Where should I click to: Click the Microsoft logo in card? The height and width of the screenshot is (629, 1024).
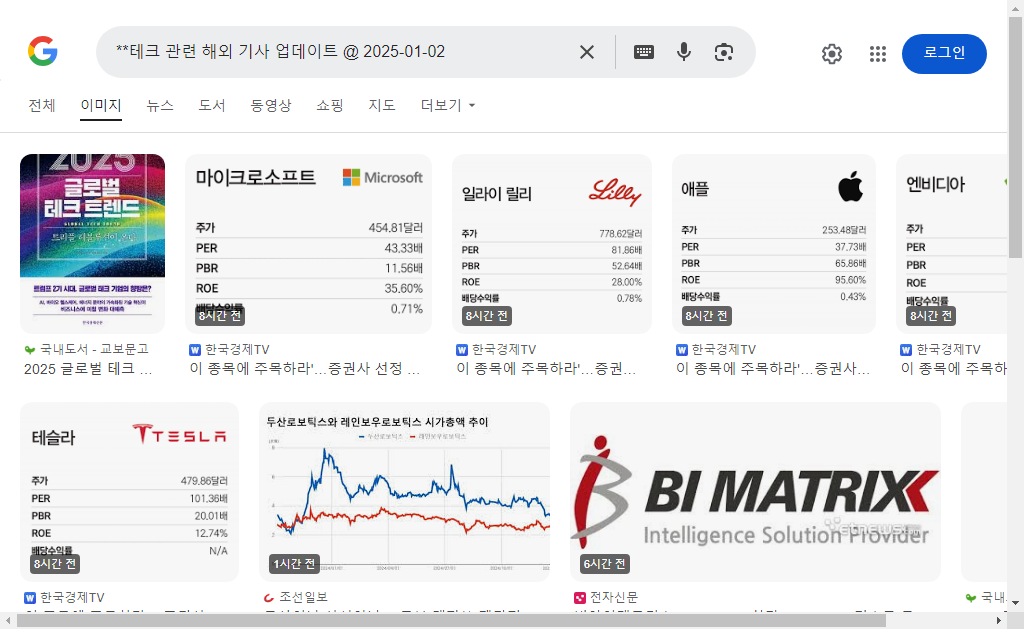(x=383, y=177)
